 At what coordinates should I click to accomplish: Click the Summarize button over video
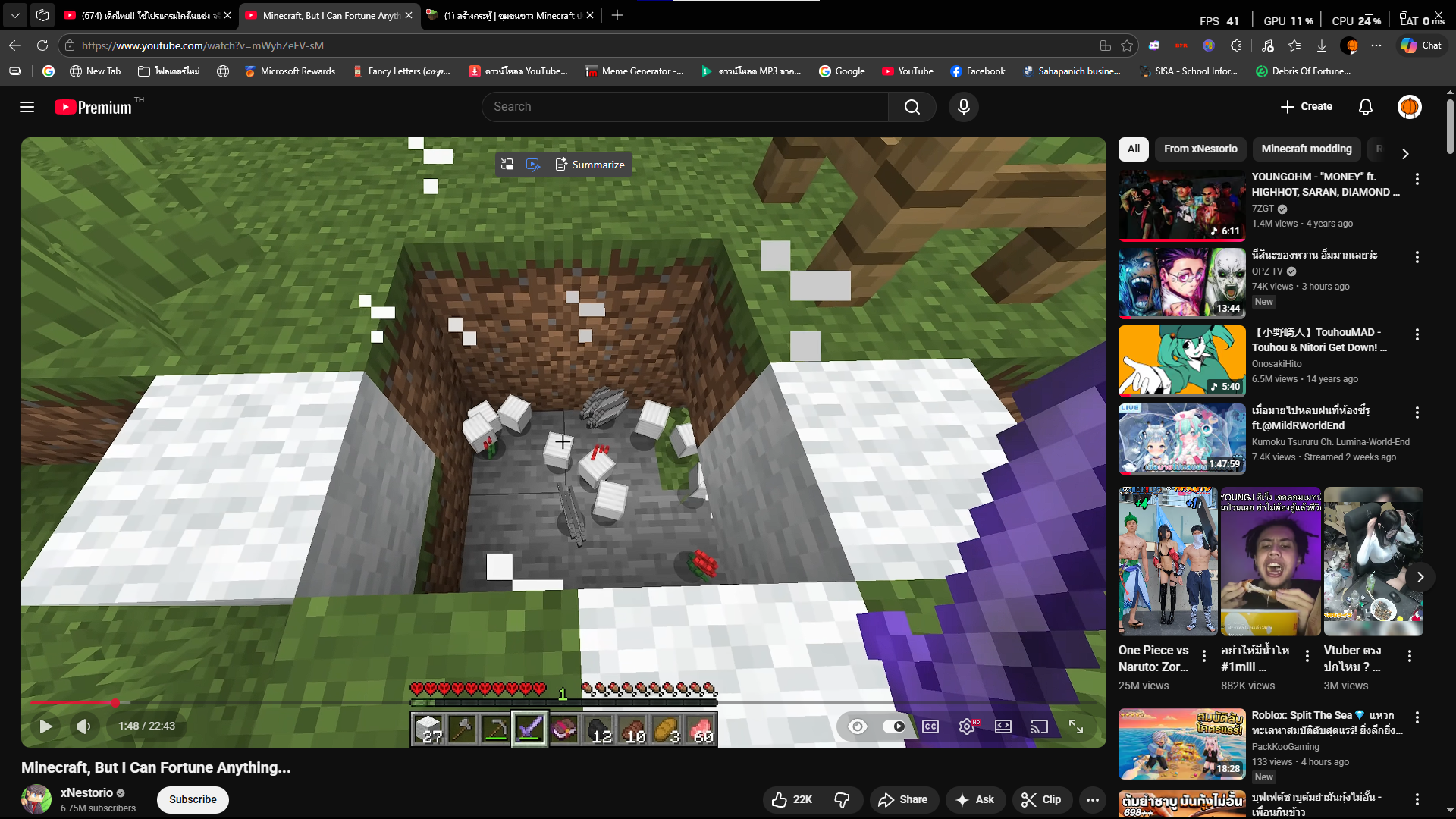590,165
